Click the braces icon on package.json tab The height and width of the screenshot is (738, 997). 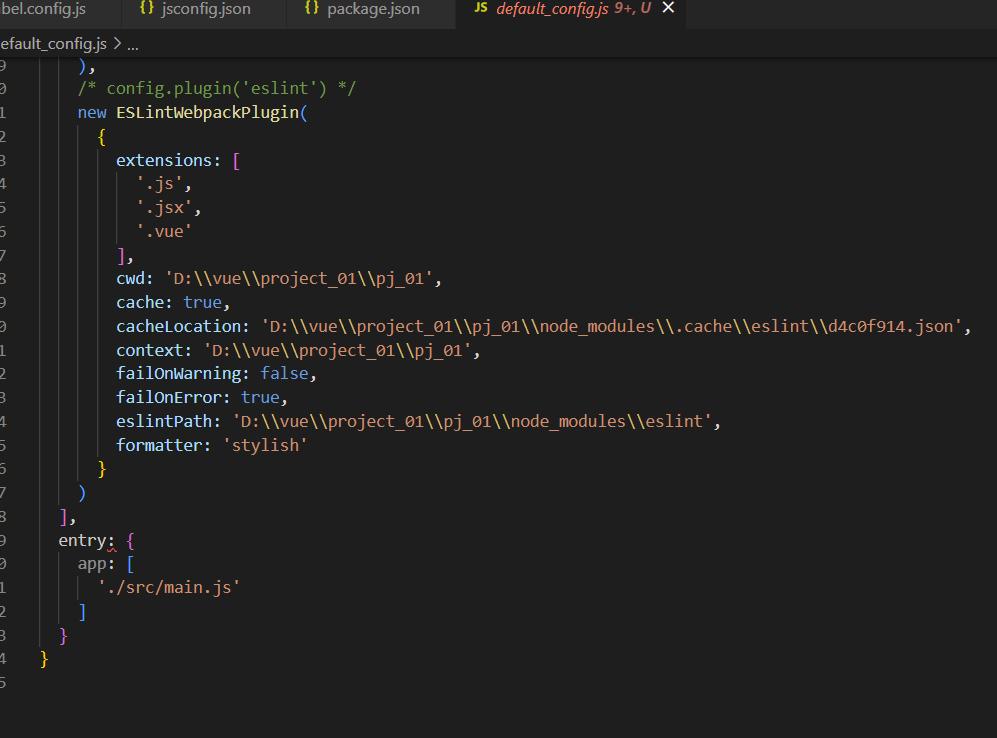(312, 9)
